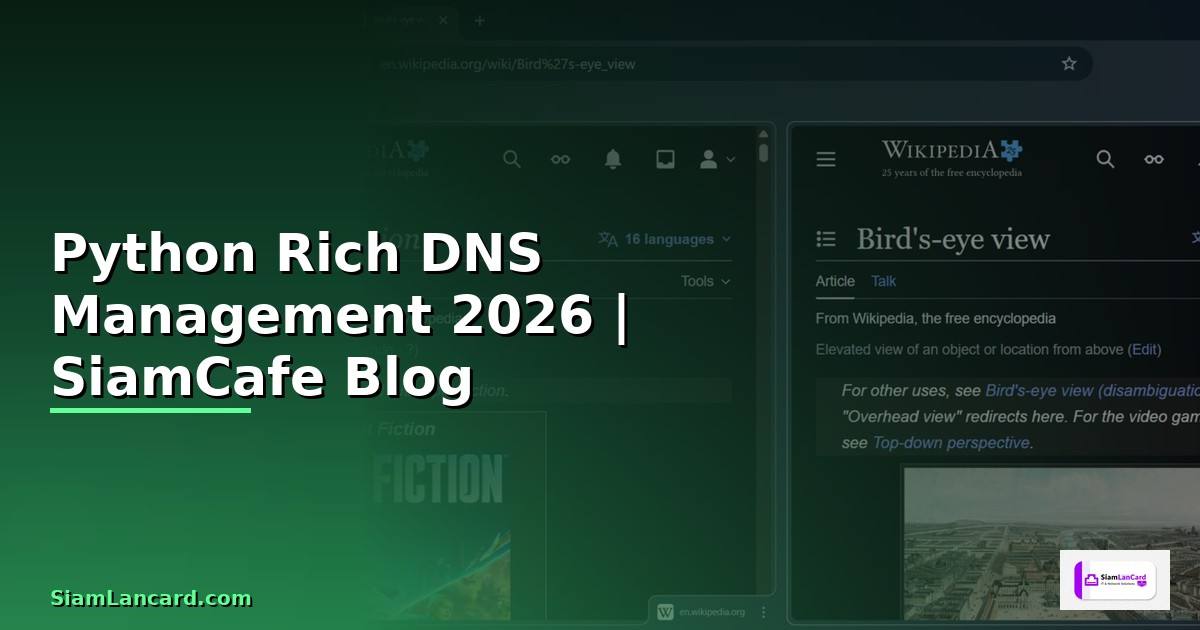The height and width of the screenshot is (630, 1200).
Task: Open search in the left Wikipedia pane
Action: [x=512, y=159]
